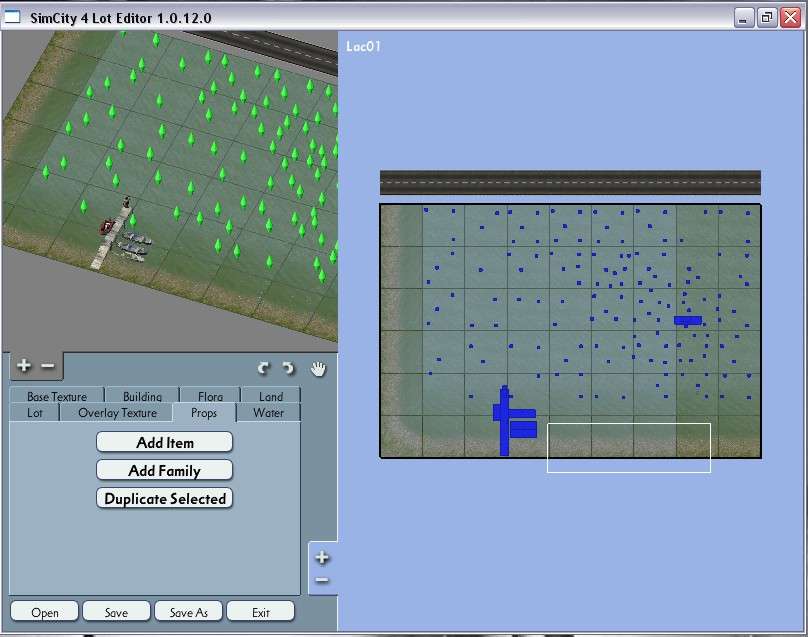This screenshot has height=637, width=808.
Task: Switch to the Land tab
Action: 270,396
